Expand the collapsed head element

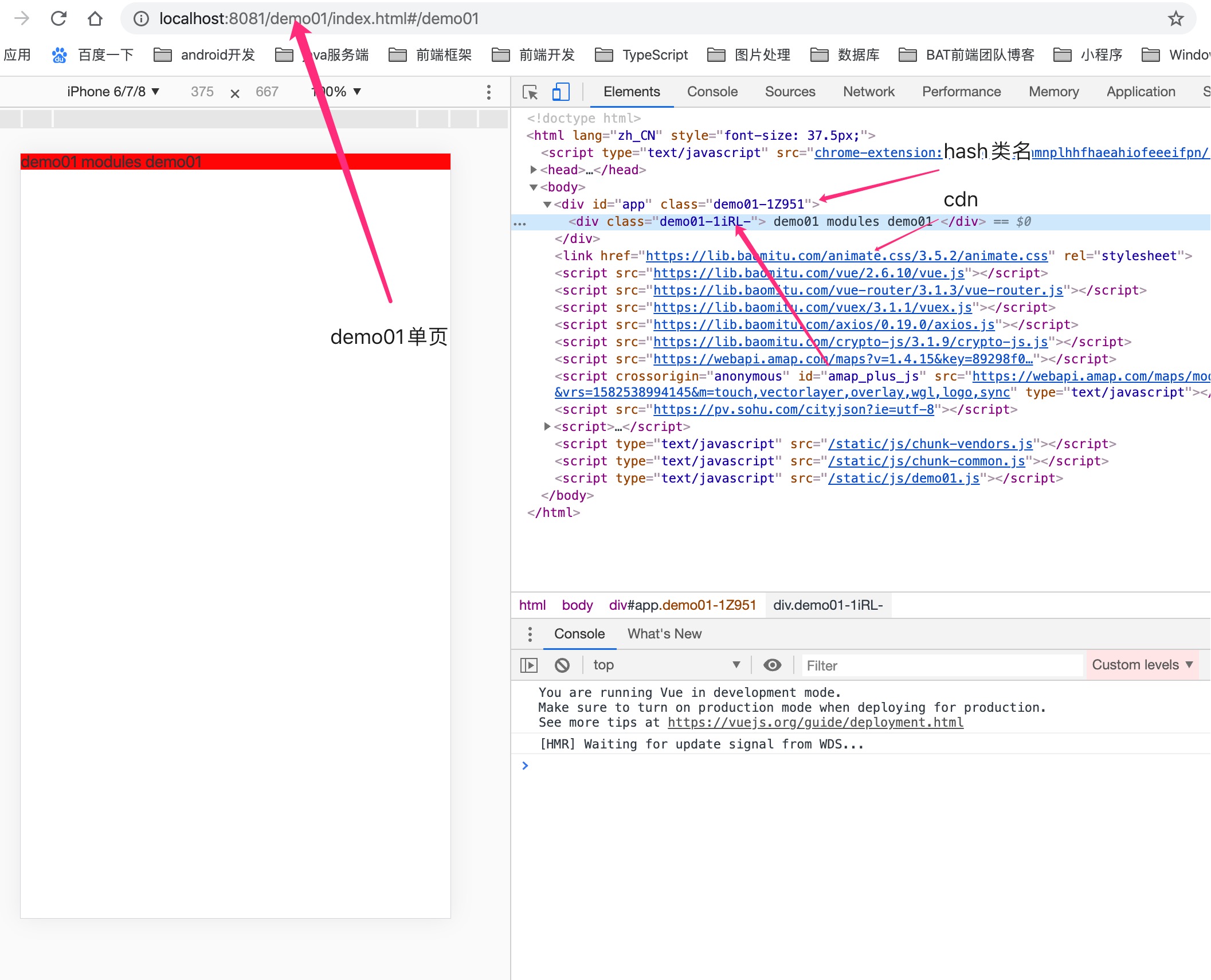coord(534,170)
